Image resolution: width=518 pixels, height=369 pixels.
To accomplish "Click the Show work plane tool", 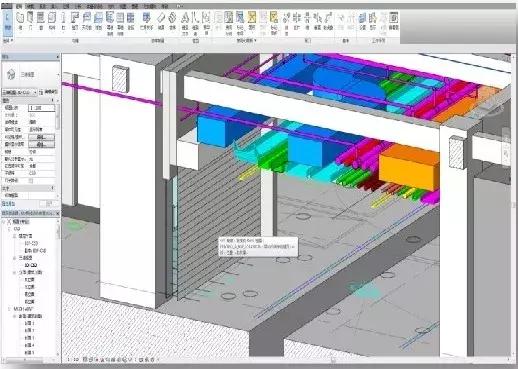I will pyautogui.click(x=373, y=21).
